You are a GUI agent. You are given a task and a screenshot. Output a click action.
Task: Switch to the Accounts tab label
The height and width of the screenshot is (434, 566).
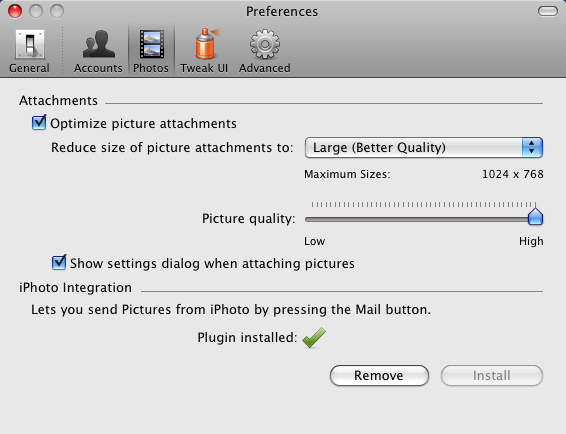click(x=98, y=68)
